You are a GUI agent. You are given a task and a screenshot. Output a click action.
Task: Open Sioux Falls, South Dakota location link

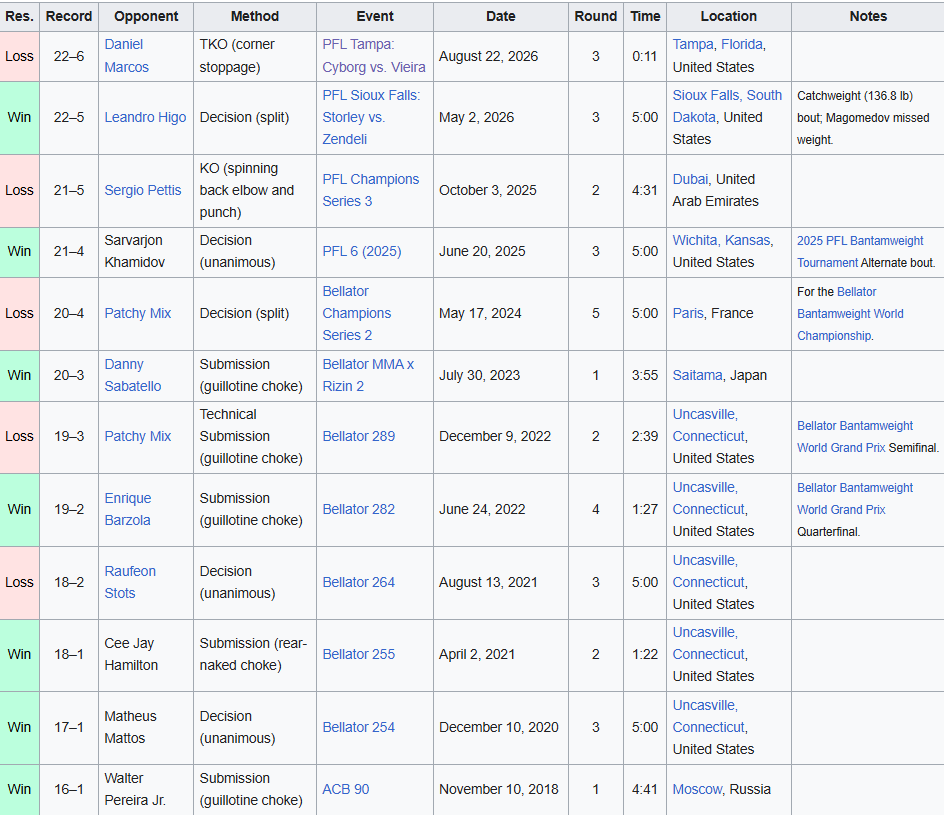pos(727,106)
